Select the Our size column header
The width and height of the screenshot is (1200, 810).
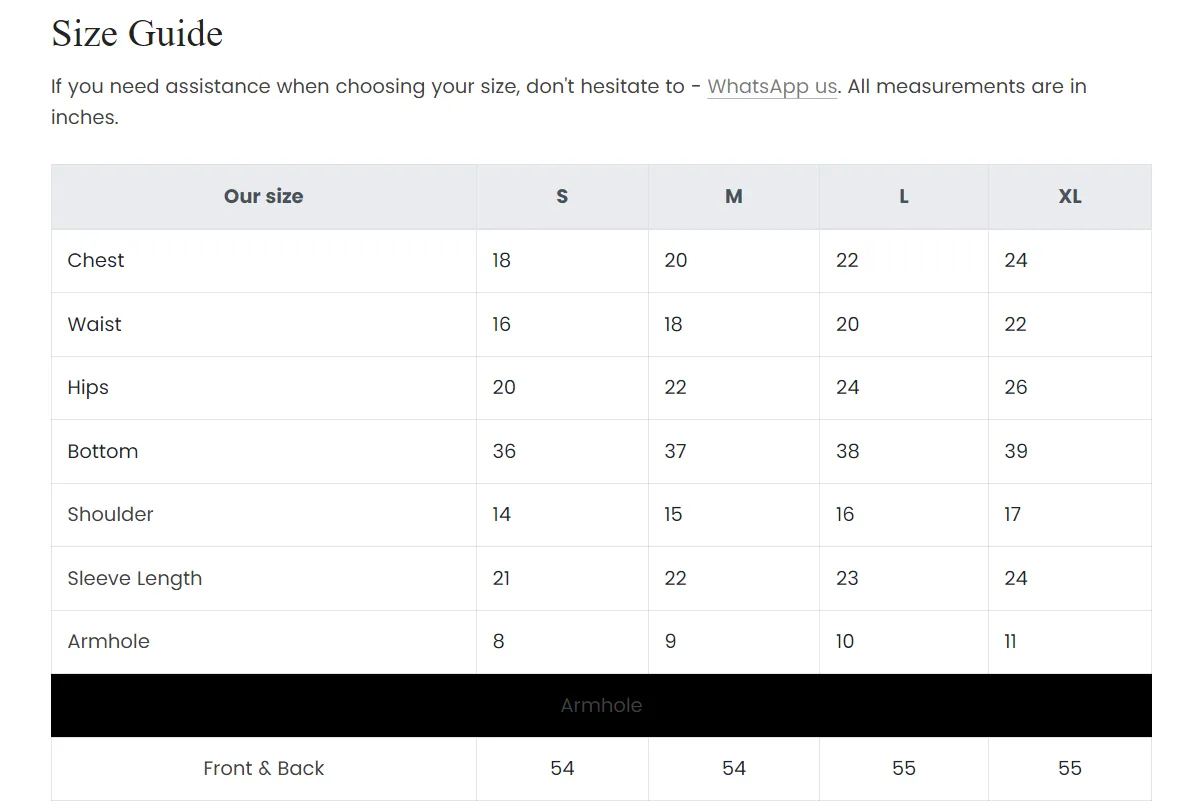(264, 197)
